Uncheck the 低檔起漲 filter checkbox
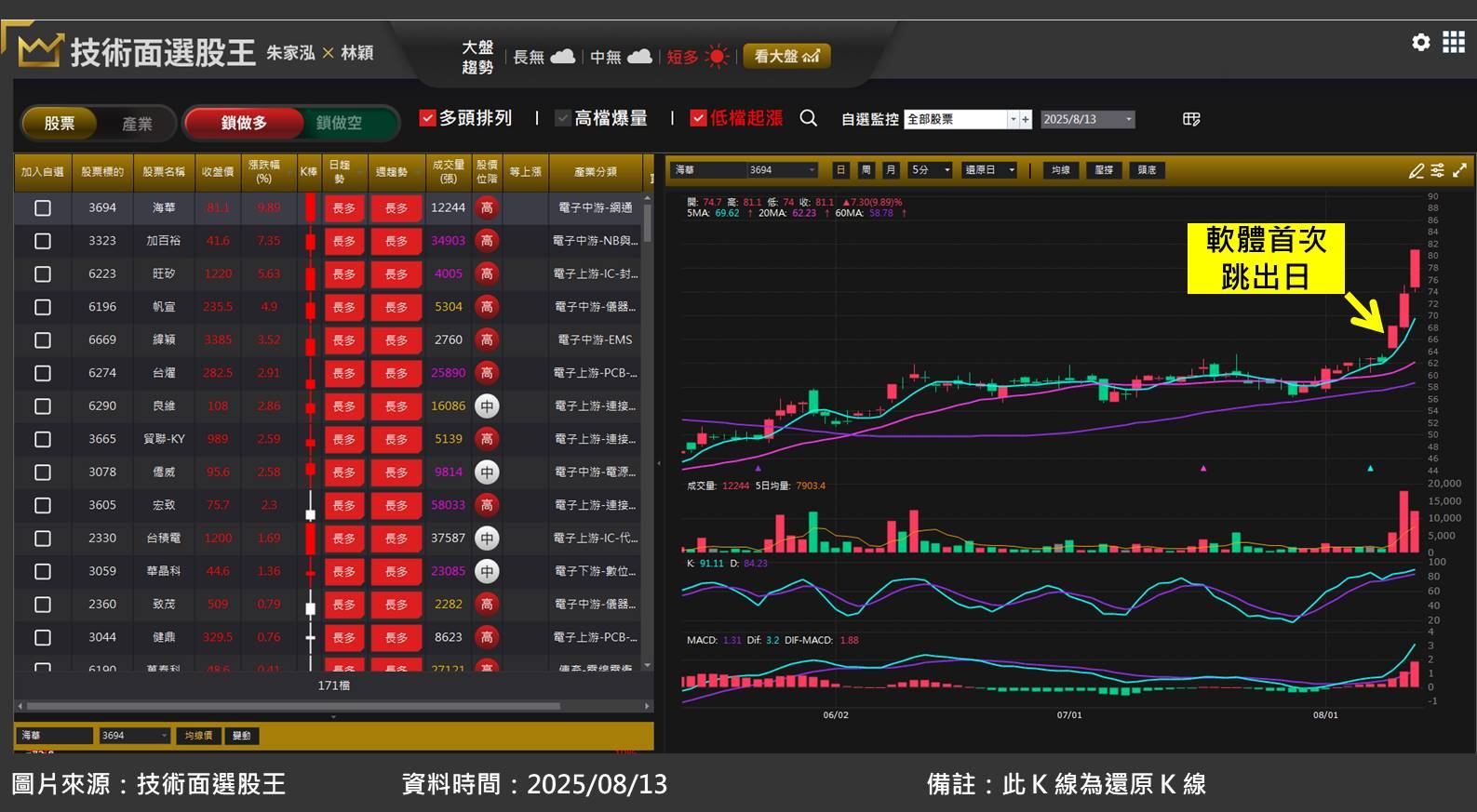The height and width of the screenshot is (812, 1477). pos(698,118)
